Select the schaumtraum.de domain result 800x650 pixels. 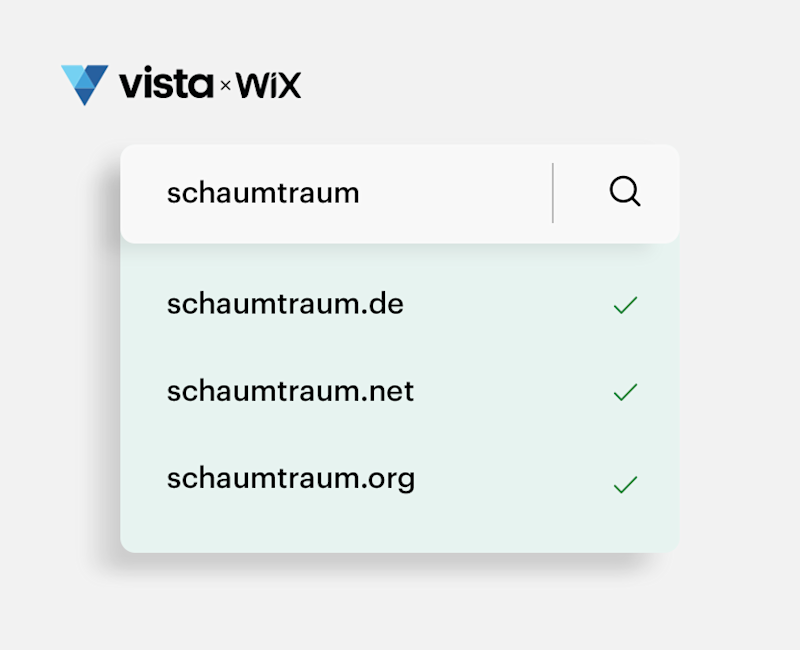coord(285,304)
